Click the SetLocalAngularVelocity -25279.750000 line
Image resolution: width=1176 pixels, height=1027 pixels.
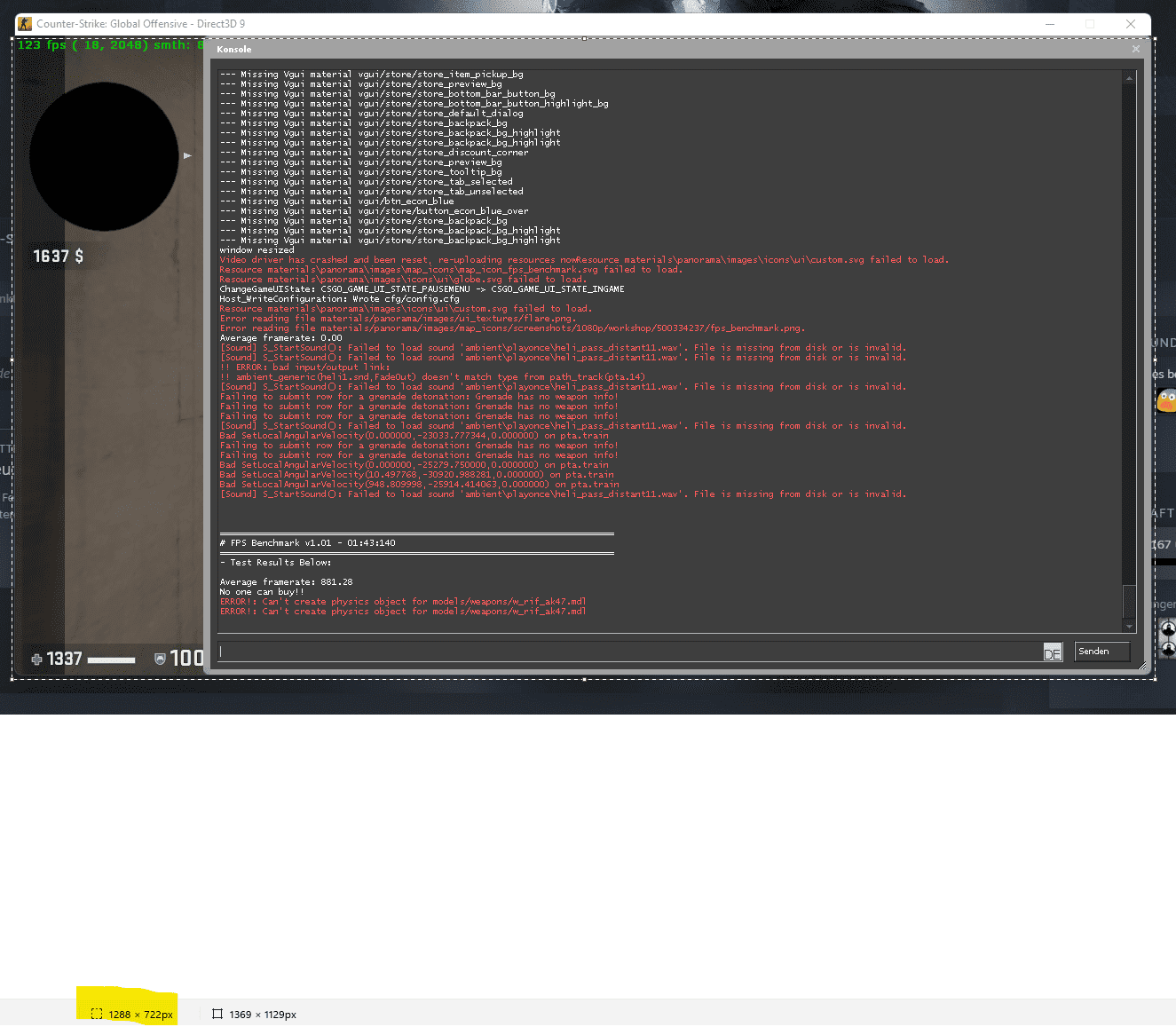tap(414, 465)
